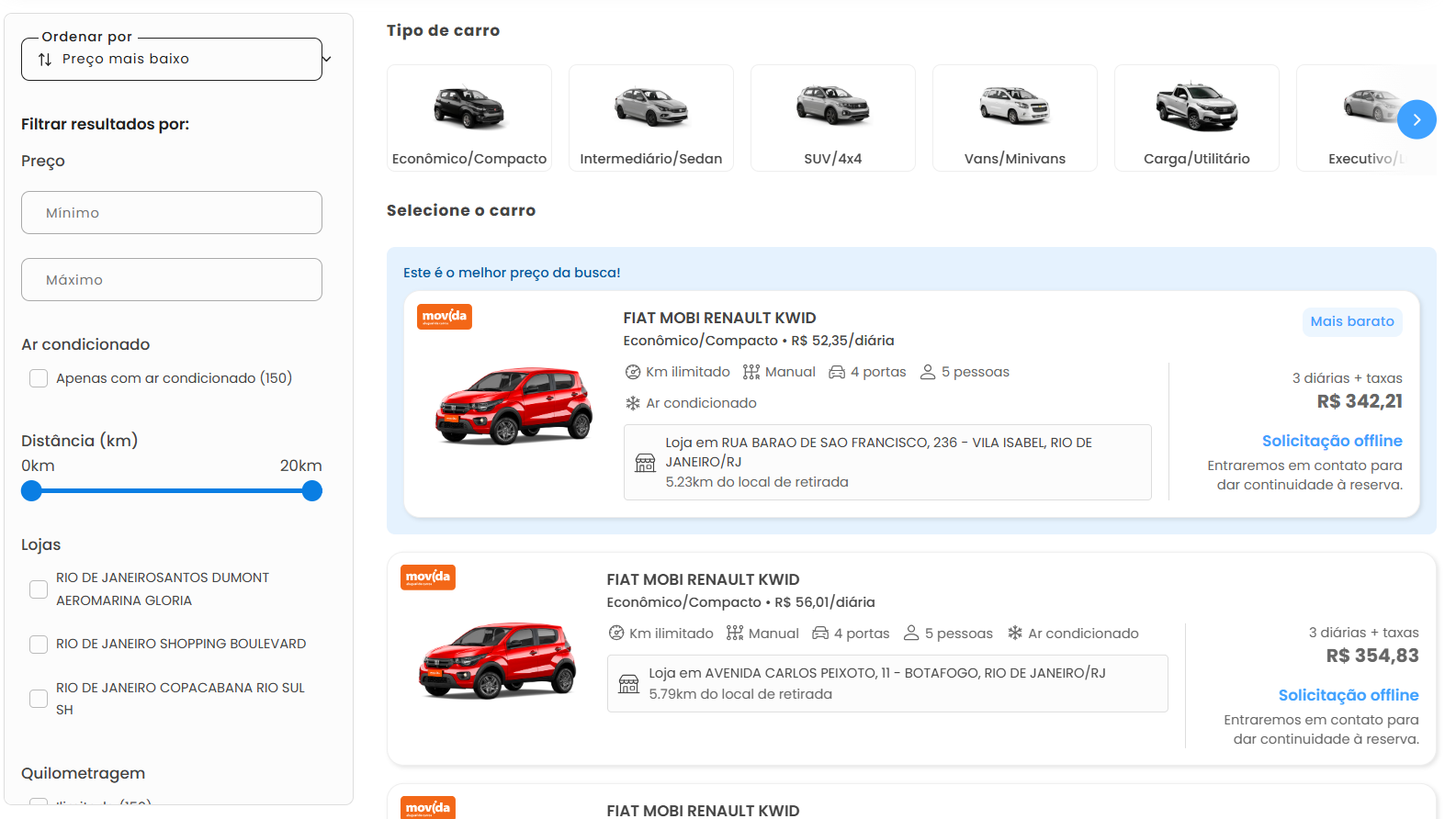Click the 5.23km do local de retirada text
The height and width of the screenshot is (819, 1456).
pyautogui.click(x=757, y=482)
